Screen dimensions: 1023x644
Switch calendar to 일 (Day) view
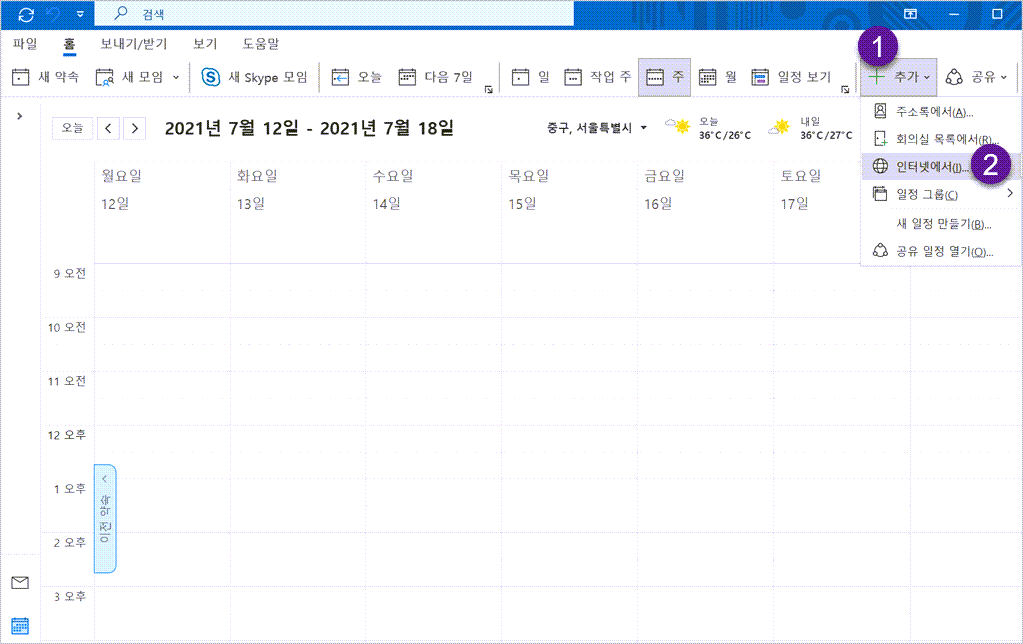click(x=530, y=76)
